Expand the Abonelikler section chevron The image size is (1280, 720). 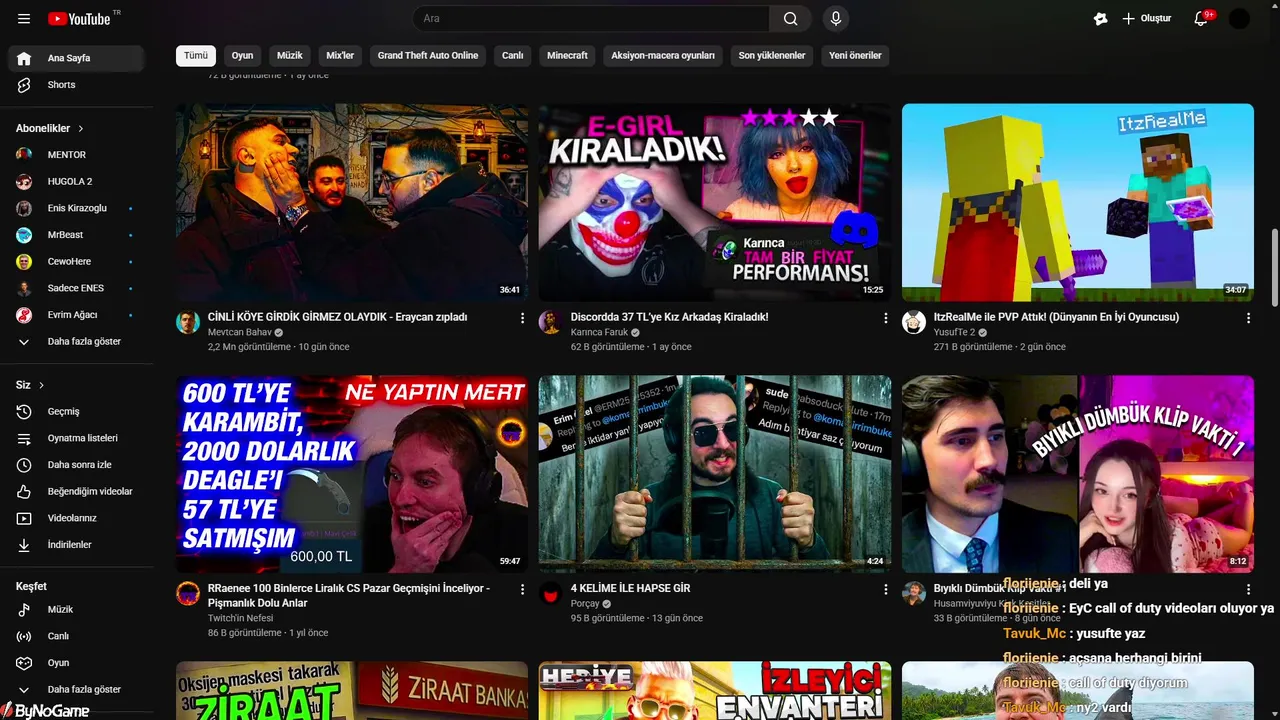[x=81, y=129]
